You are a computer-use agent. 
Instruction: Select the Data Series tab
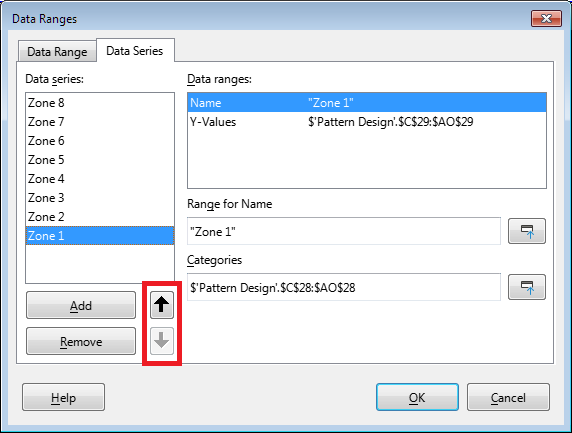(x=135, y=51)
